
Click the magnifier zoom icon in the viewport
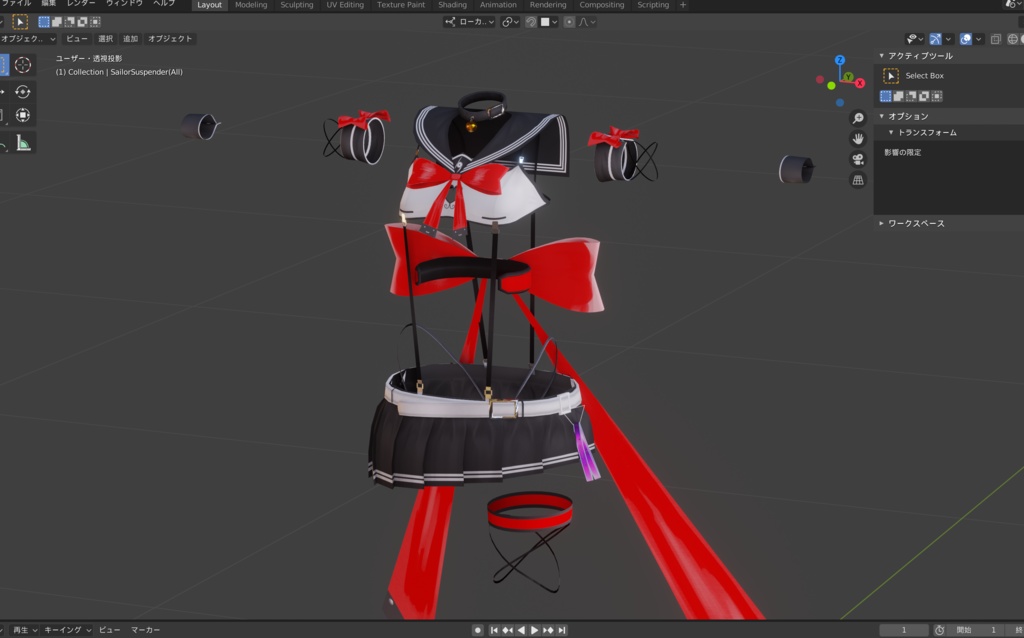(856, 118)
